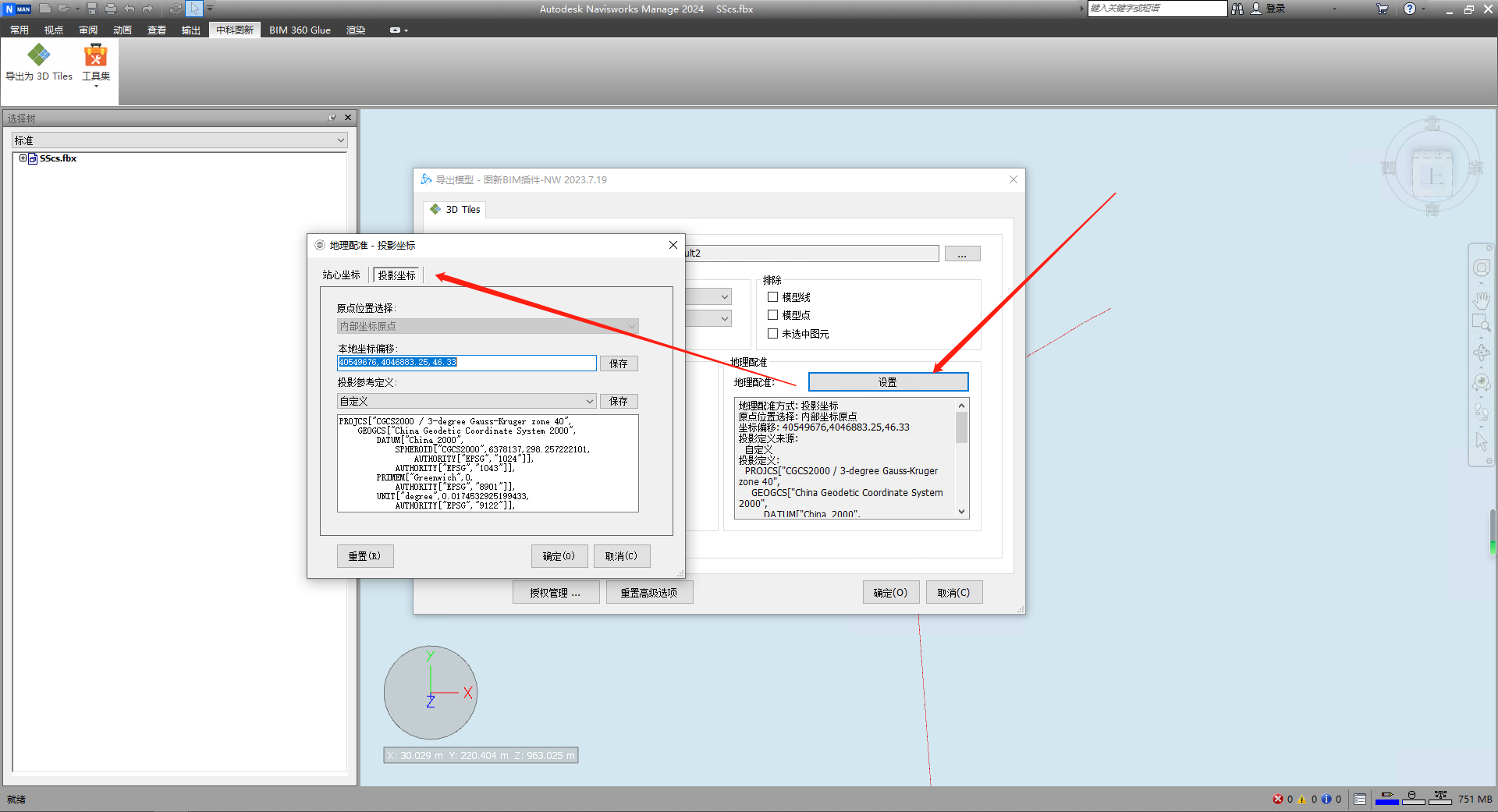The height and width of the screenshot is (812, 1498).
Task: Switch to the 投影坐标 tab
Action: (397, 275)
